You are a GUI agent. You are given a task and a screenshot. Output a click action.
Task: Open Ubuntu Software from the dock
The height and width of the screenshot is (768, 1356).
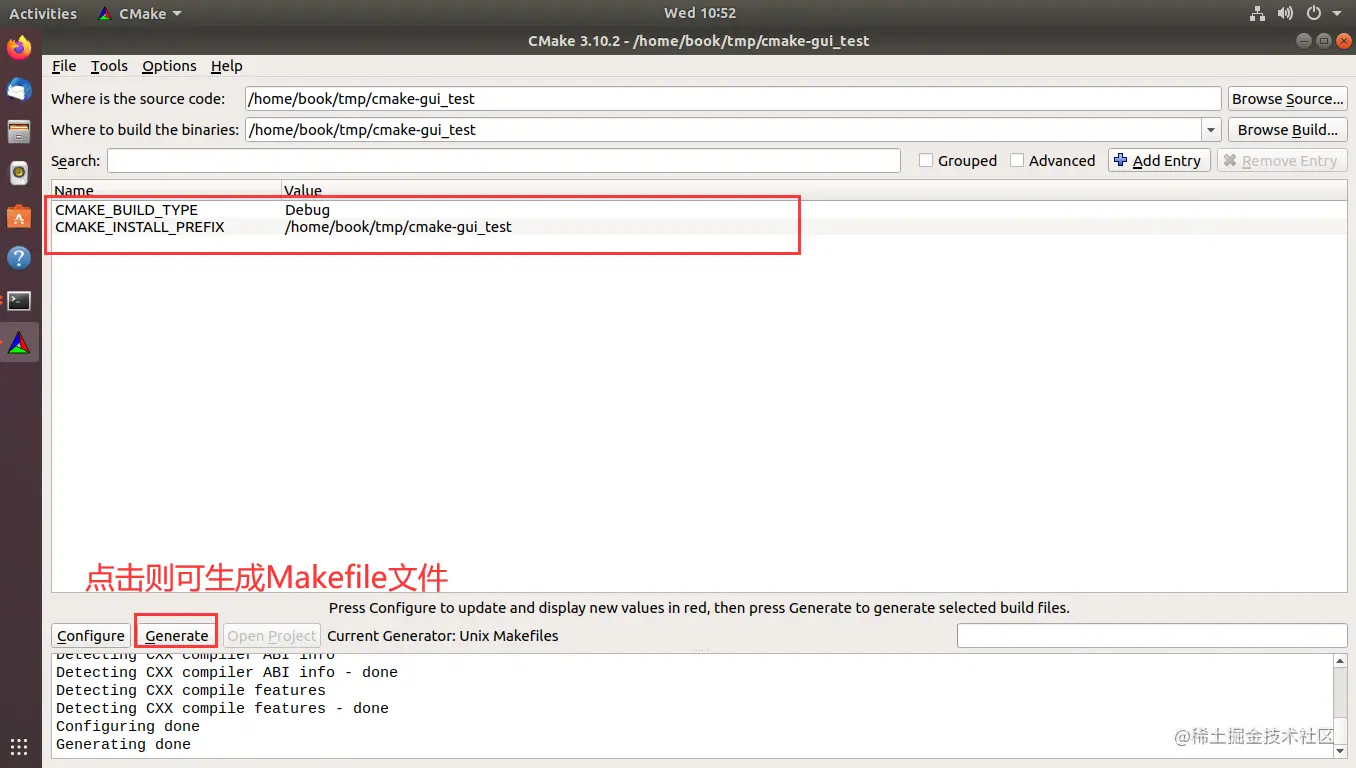pos(19,216)
